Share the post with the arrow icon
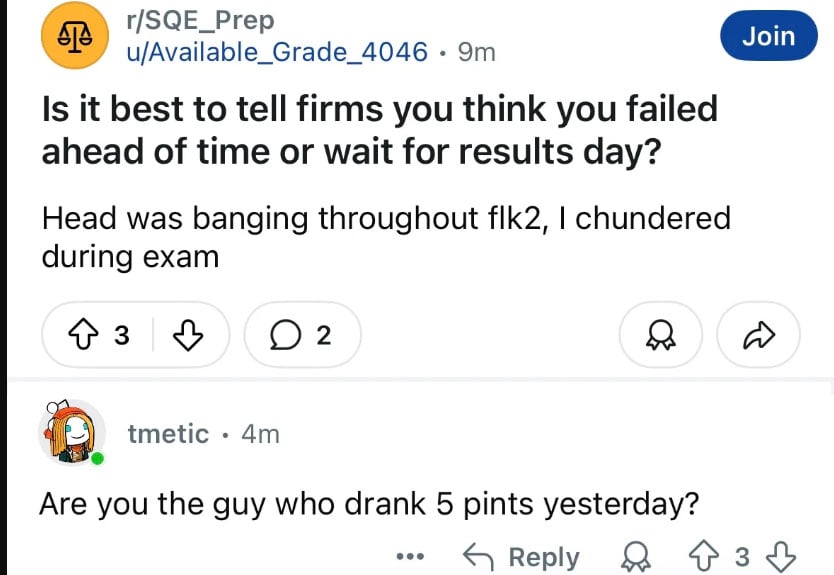This screenshot has height=575, width=834. [758, 336]
